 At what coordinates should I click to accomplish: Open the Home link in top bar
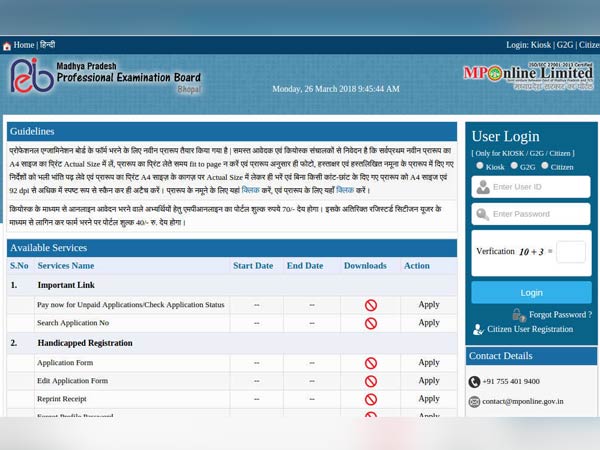click(24, 45)
